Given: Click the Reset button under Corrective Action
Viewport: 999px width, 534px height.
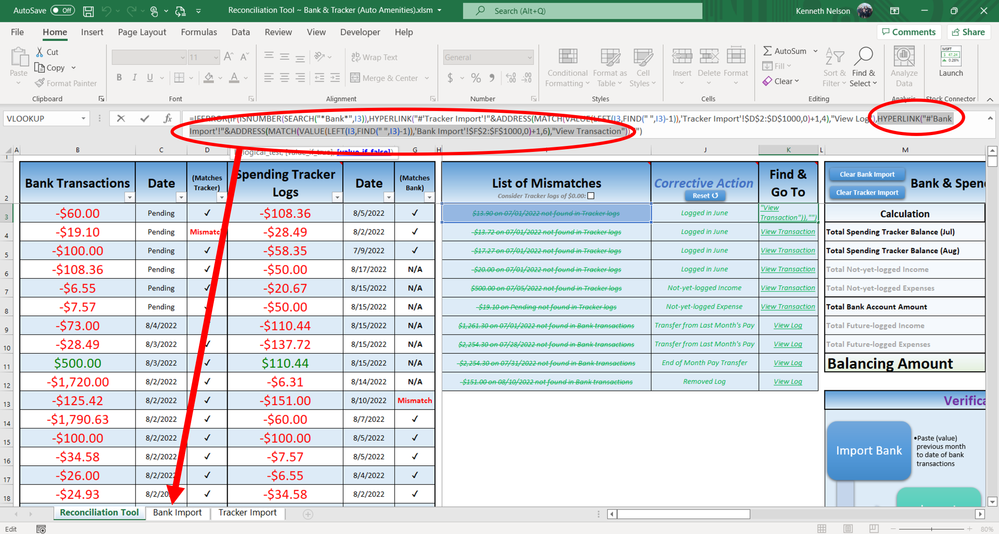Looking at the screenshot, I should [x=705, y=196].
